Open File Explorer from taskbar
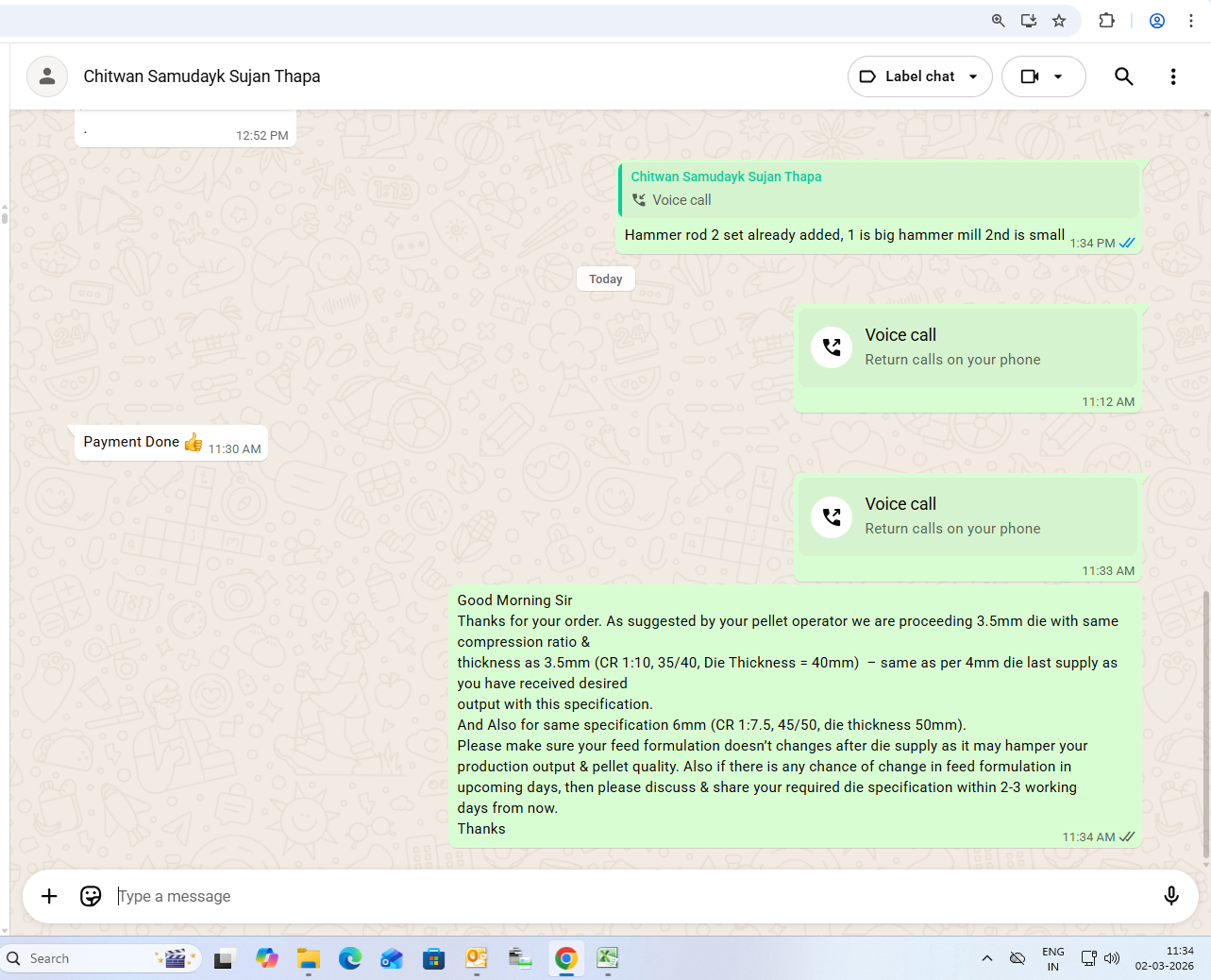The image size is (1211, 980). 309,958
